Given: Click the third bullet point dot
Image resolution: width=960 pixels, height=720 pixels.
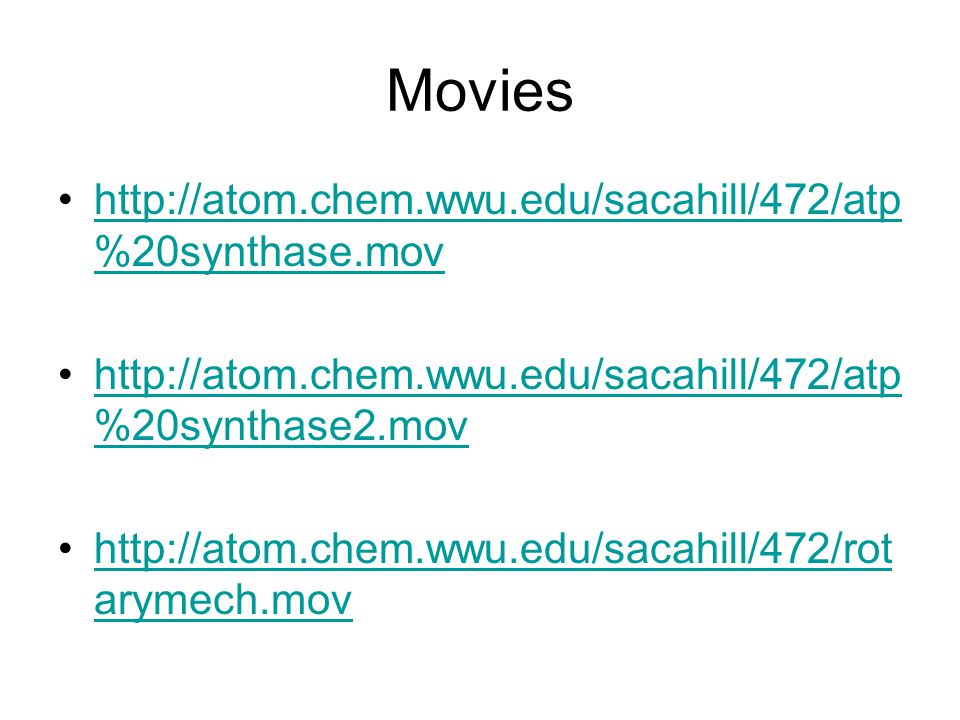Looking at the screenshot, I should [x=66, y=548].
